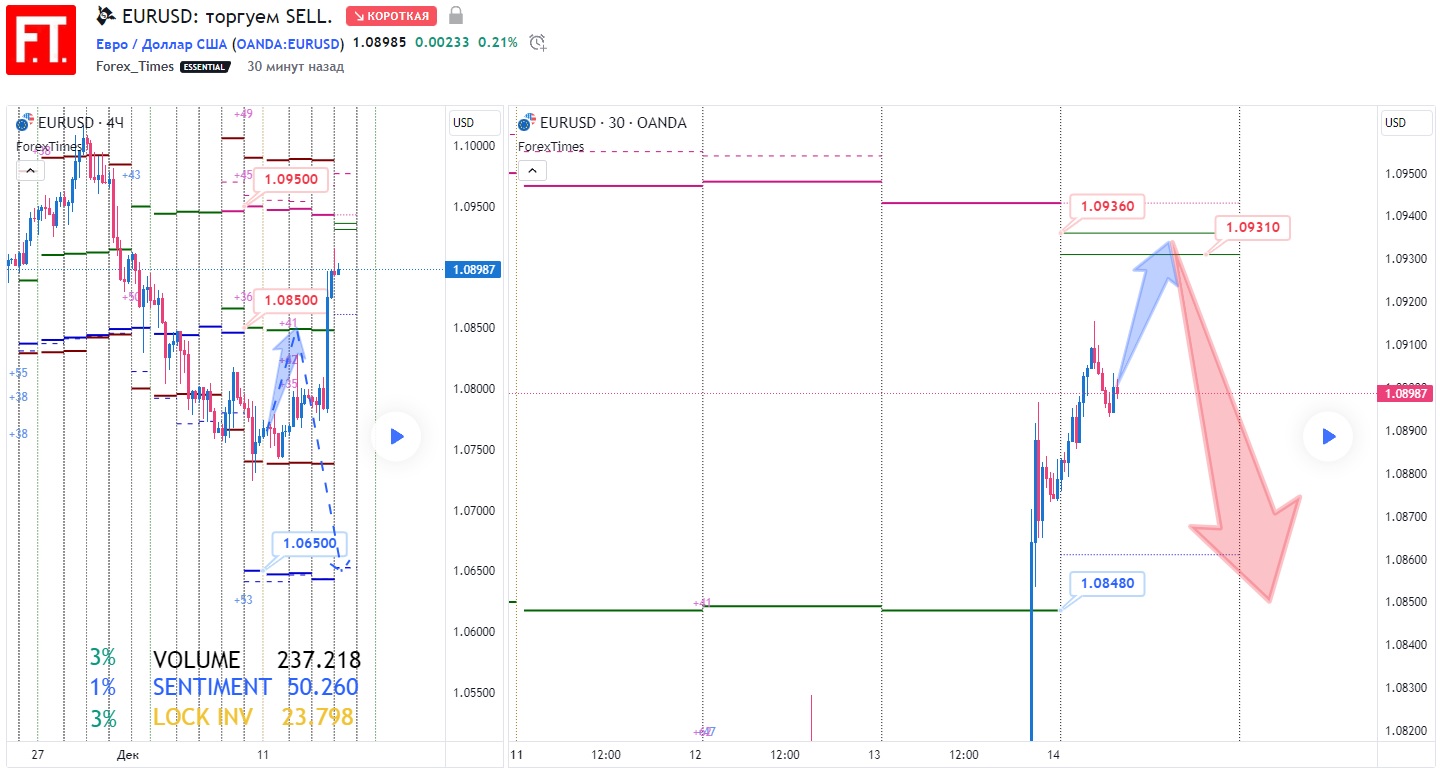1440x773 pixels.
Task: Open the Forex_Times author profile link
Action: click(x=135, y=67)
